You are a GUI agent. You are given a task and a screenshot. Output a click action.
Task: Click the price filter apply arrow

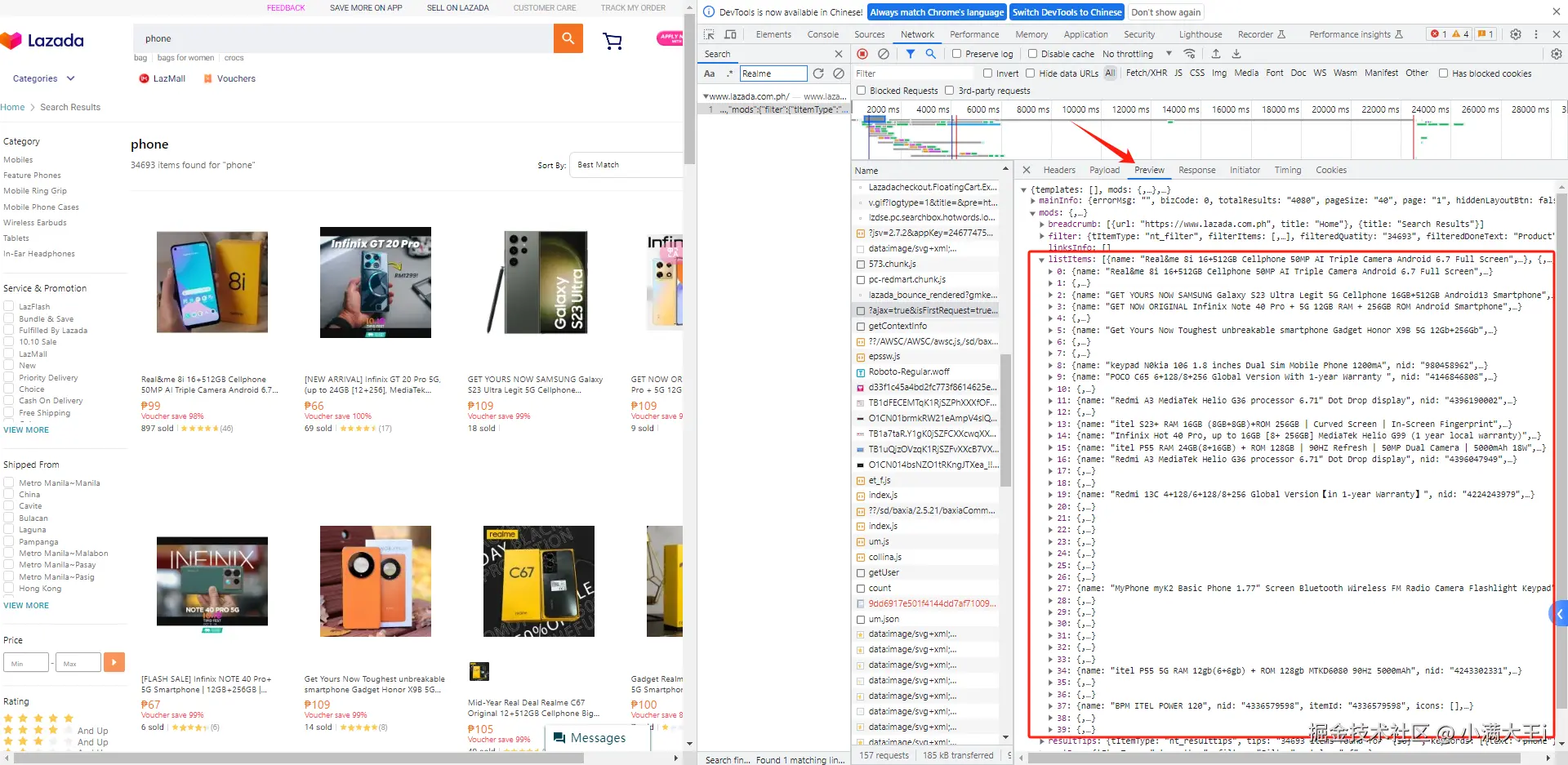click(x=114, y=662)
